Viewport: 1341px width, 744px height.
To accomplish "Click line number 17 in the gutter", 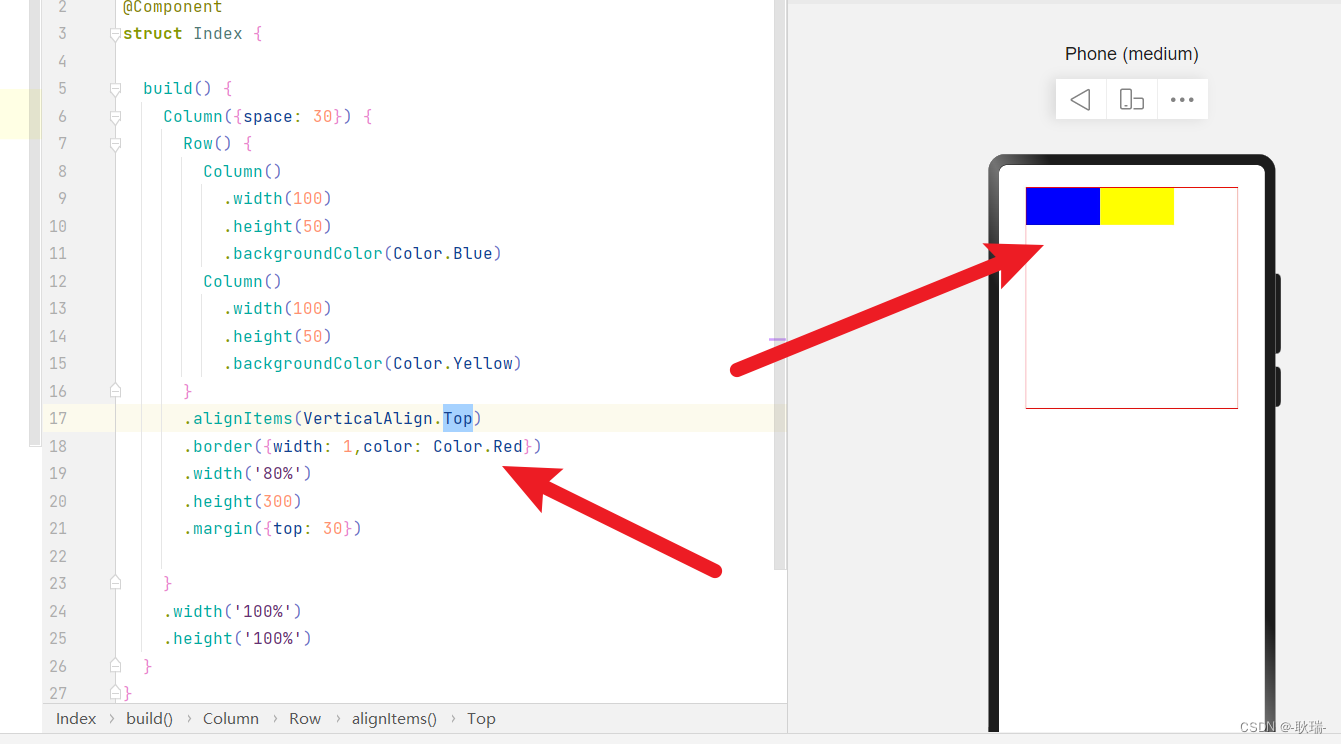I will pos(58,418).
